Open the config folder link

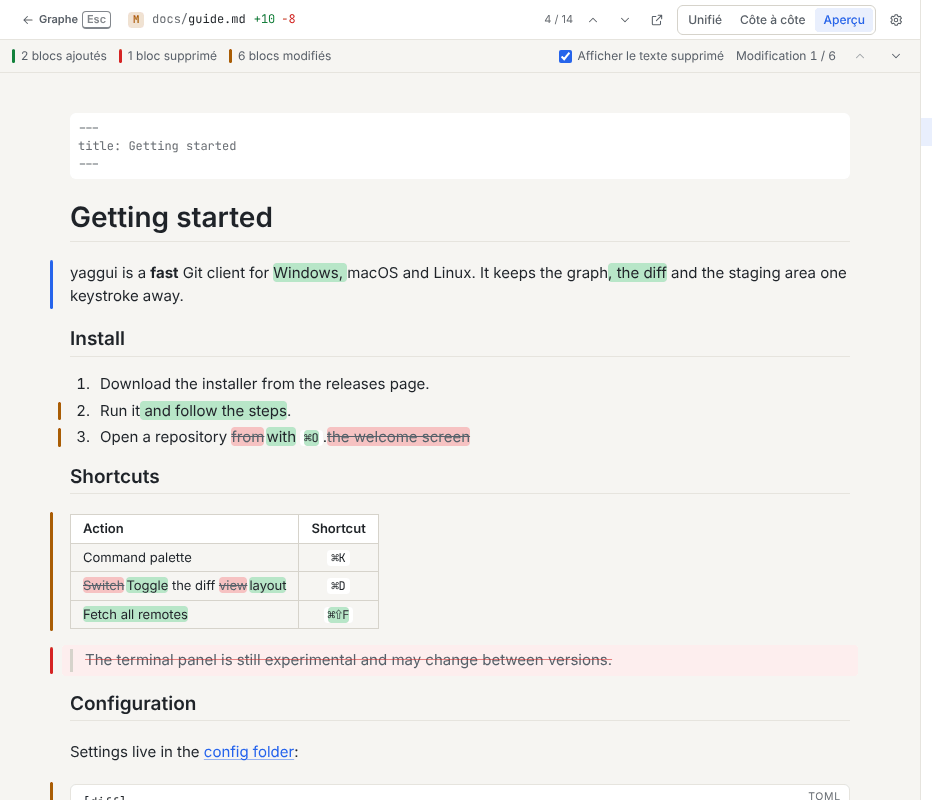pos(249,752)
